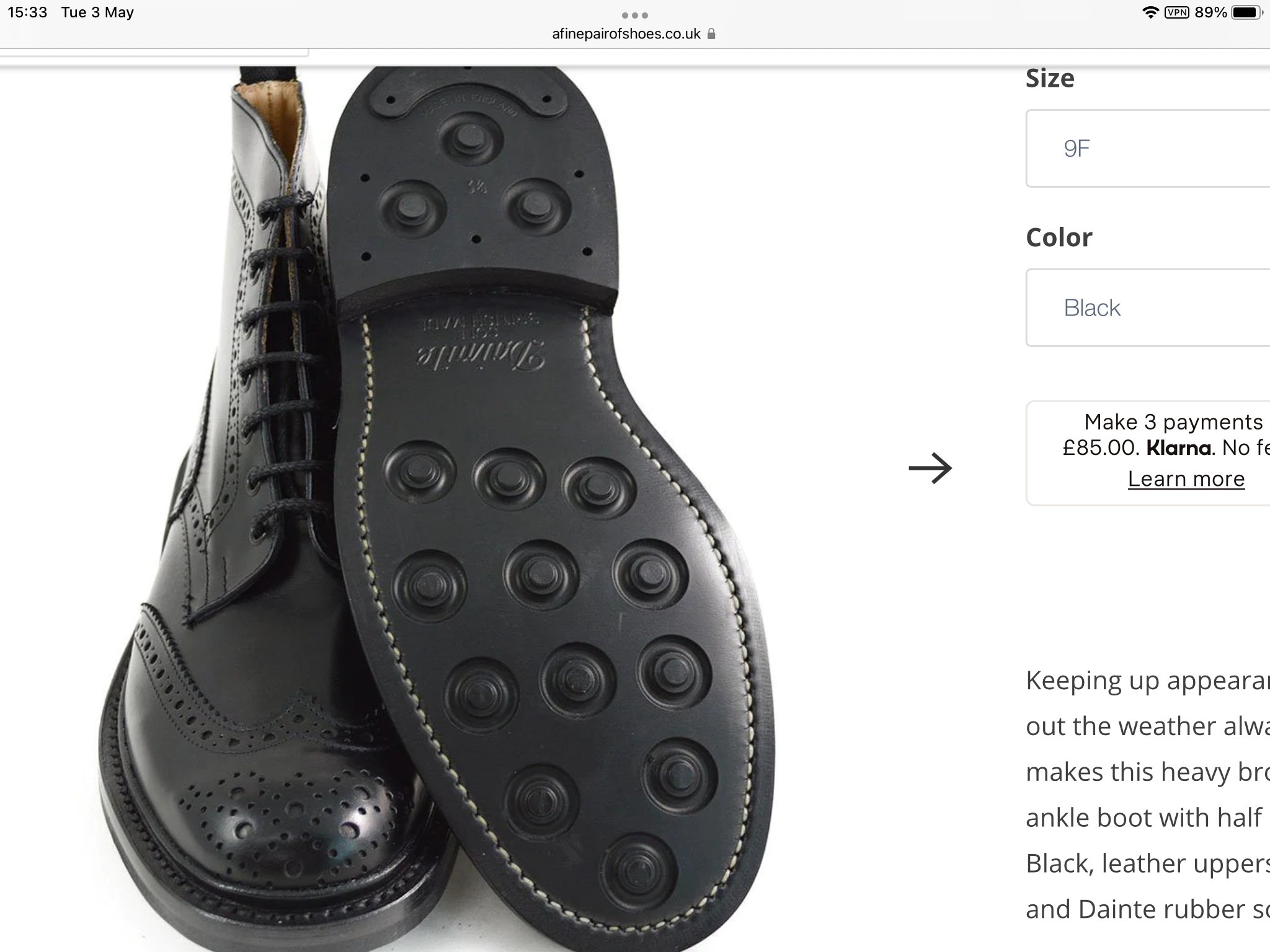Tap the product description paragraph
The image size is (1270, 952).
click(x=1148, y=795)
